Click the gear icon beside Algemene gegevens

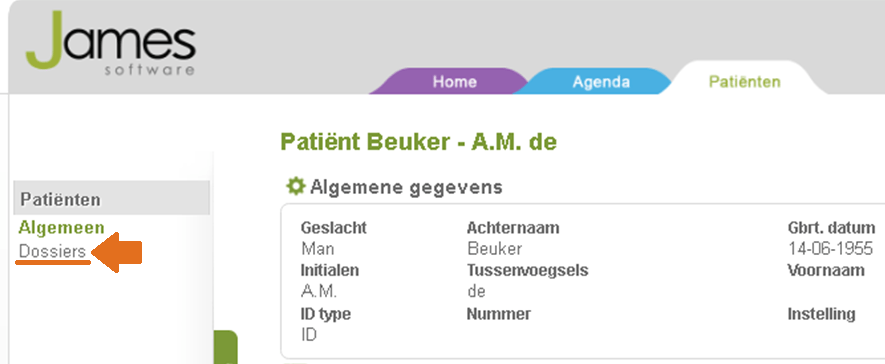pyautogui.click(x=295, y=186)
